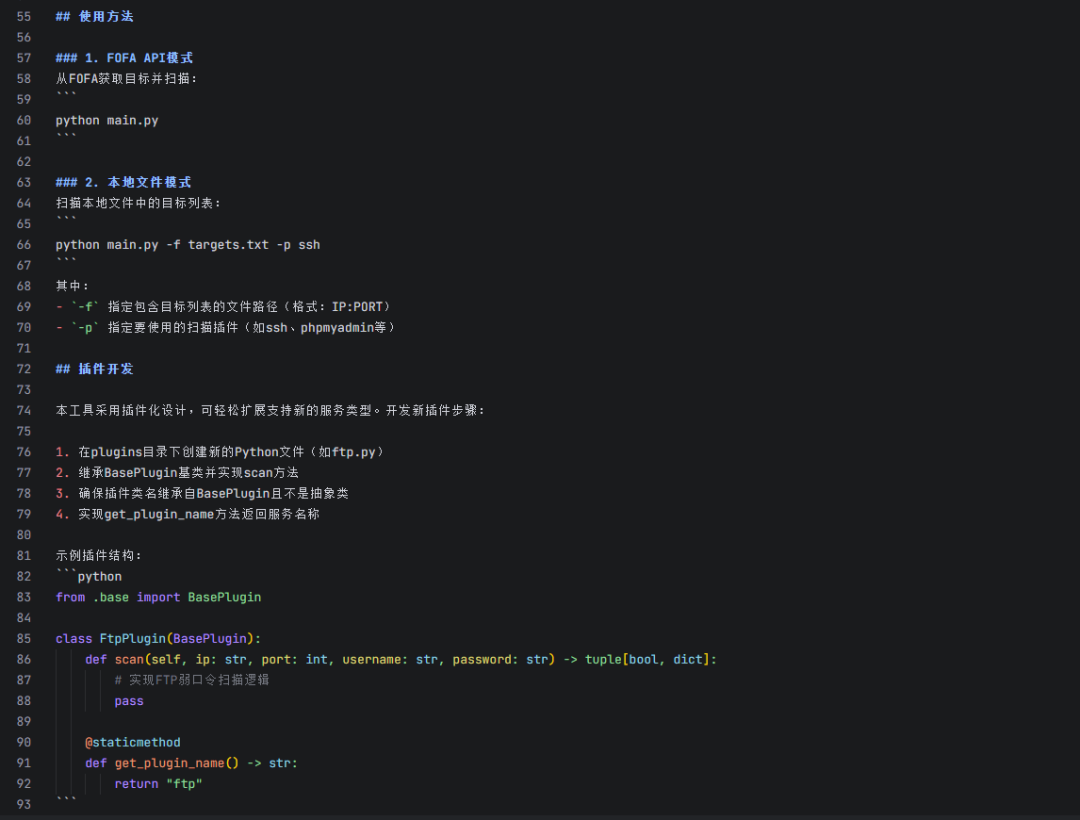Click 'from .base import BasePlugin' line
The image size is (1080, 820).
pos(158,598)
